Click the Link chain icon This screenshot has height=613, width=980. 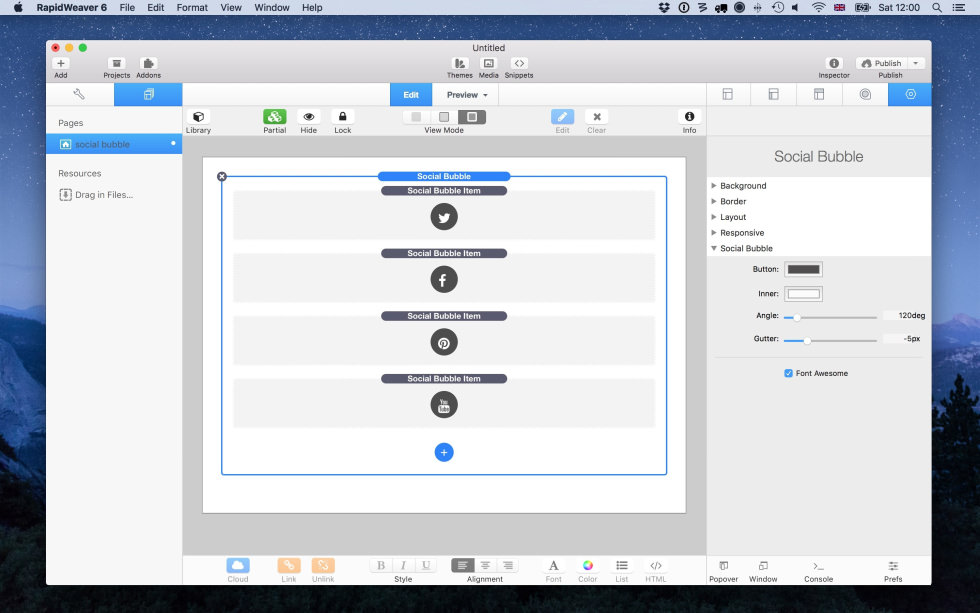[x=289, y=566]
